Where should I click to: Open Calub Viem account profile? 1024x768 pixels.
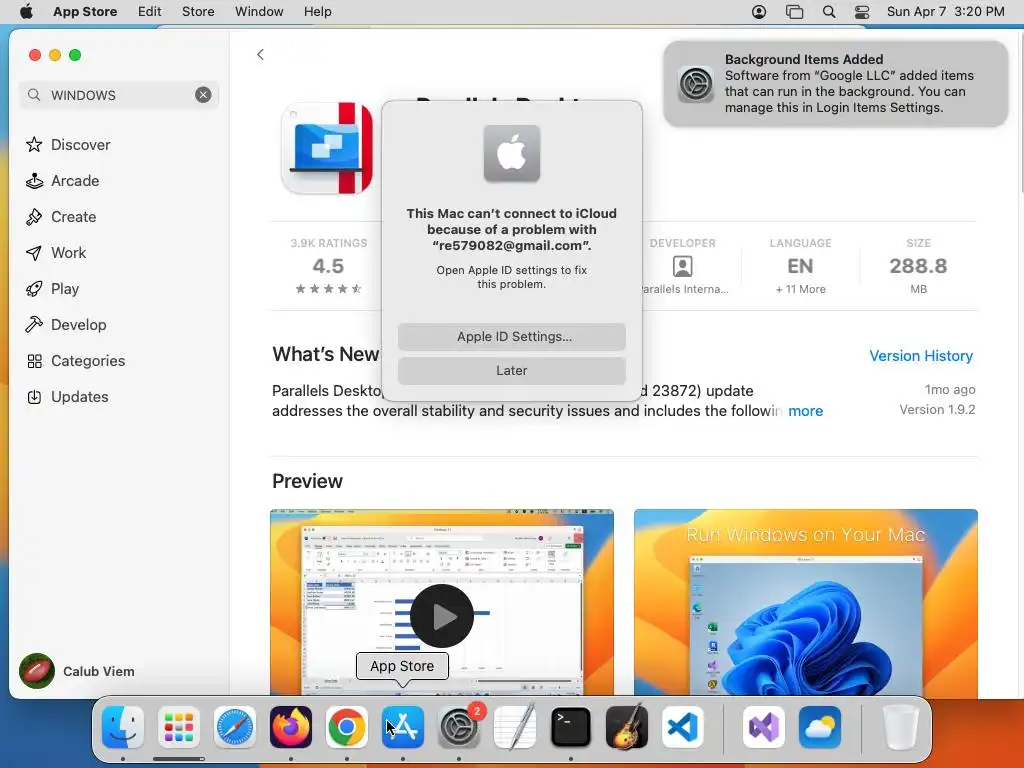(77, 671)
